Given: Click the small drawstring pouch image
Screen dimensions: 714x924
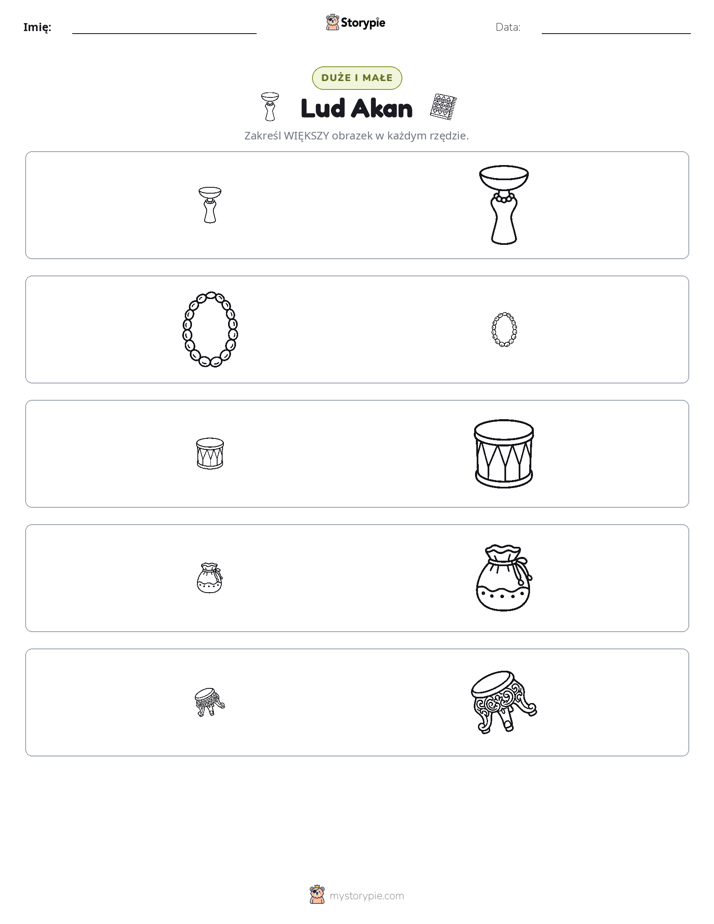Looking at the screenshot, I should (209, 578).
